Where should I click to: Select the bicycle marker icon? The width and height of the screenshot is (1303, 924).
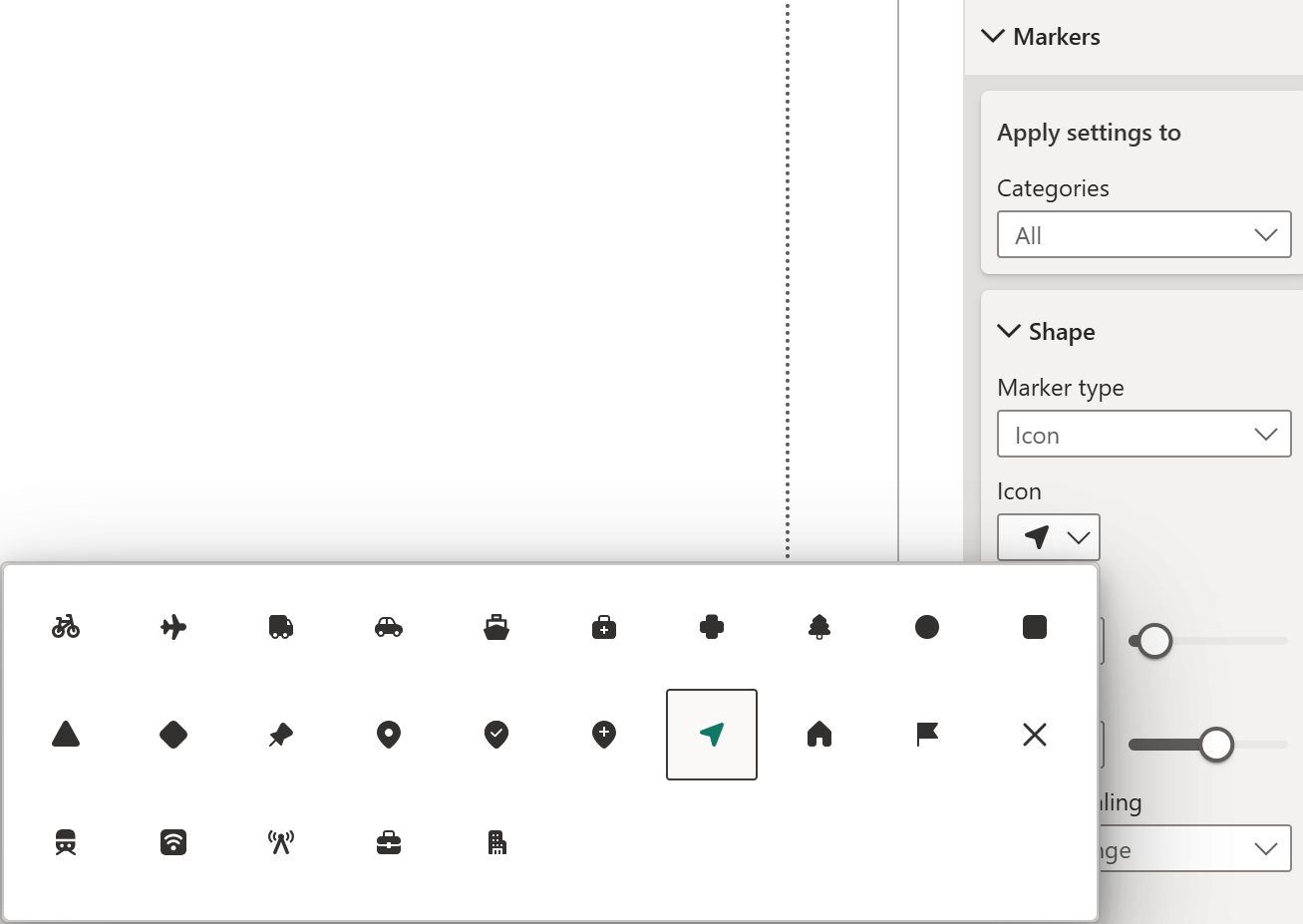66,627
